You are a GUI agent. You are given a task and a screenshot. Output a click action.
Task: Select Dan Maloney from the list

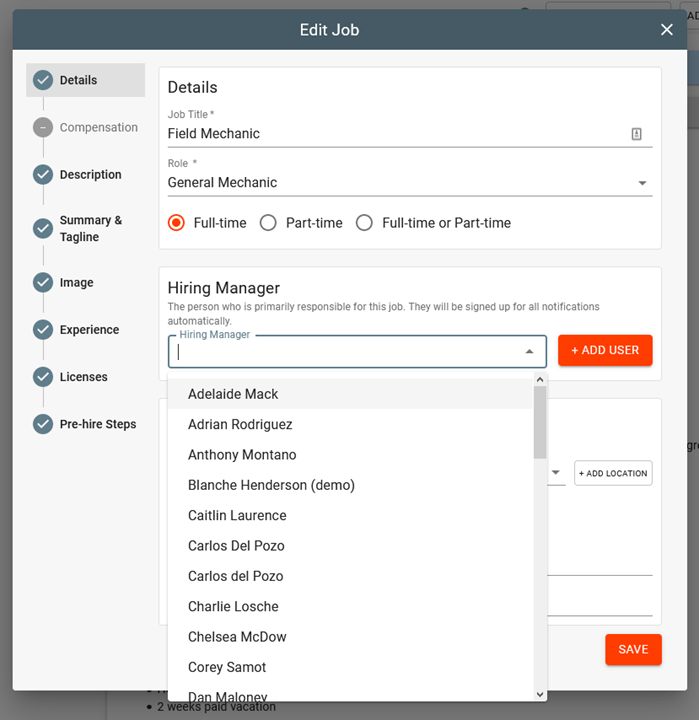pyautogui.click(x=350, y=692)
